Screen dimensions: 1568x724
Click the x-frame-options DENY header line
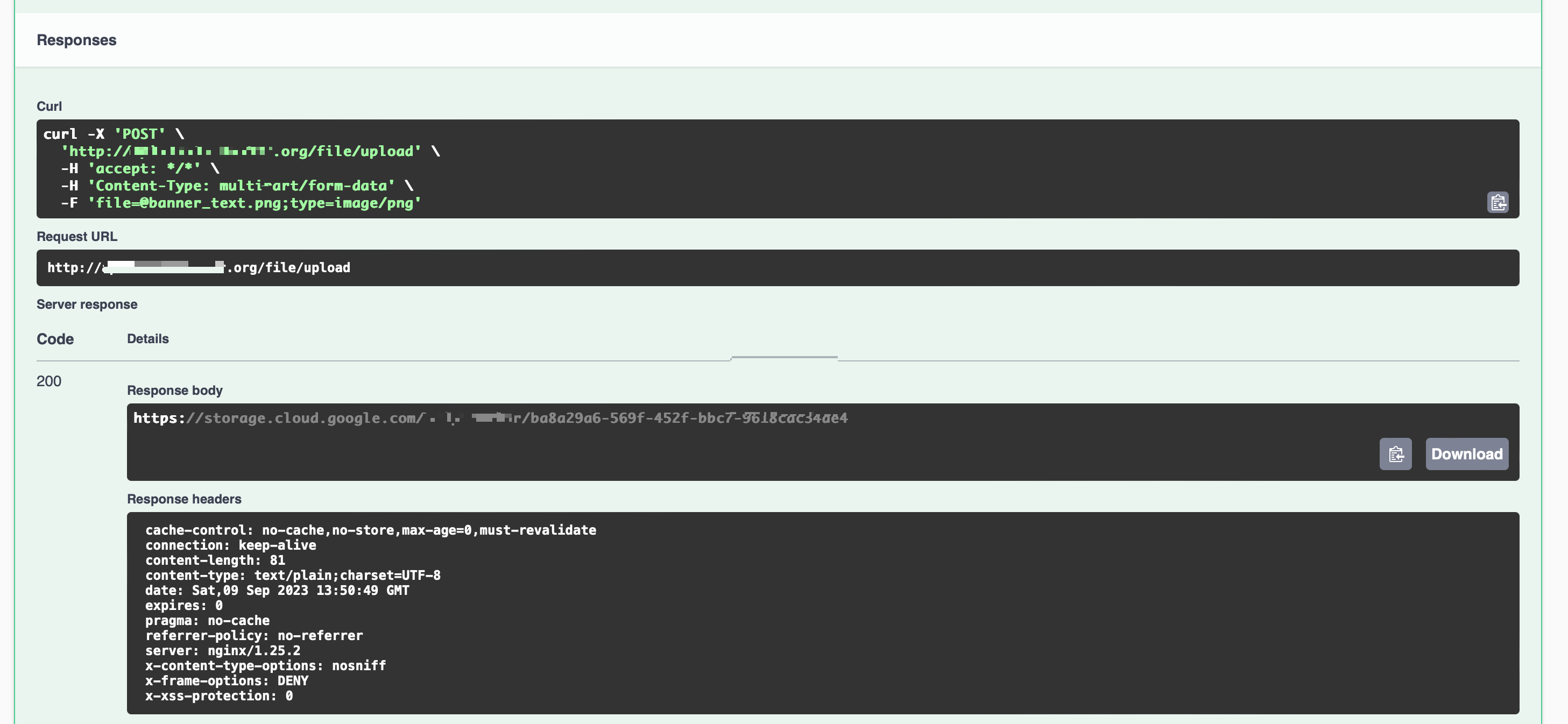pyautogui.click(x=227, y=681)
